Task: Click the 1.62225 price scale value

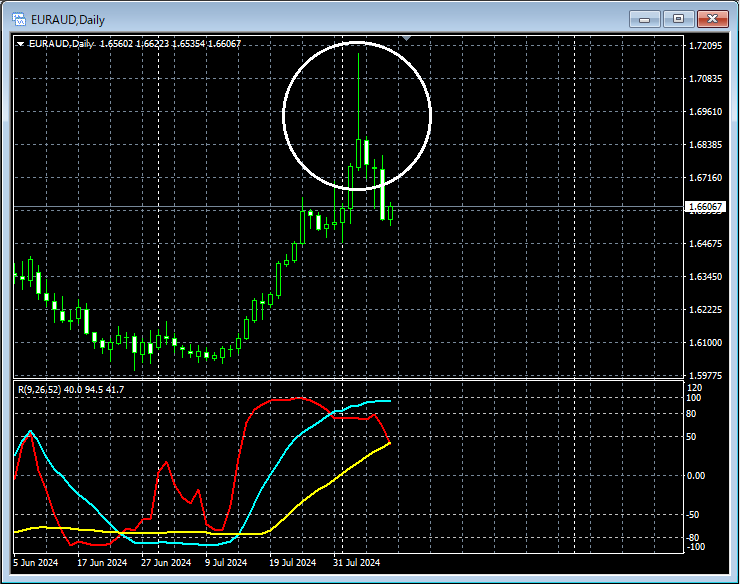Action: click(x=706, y=309)
